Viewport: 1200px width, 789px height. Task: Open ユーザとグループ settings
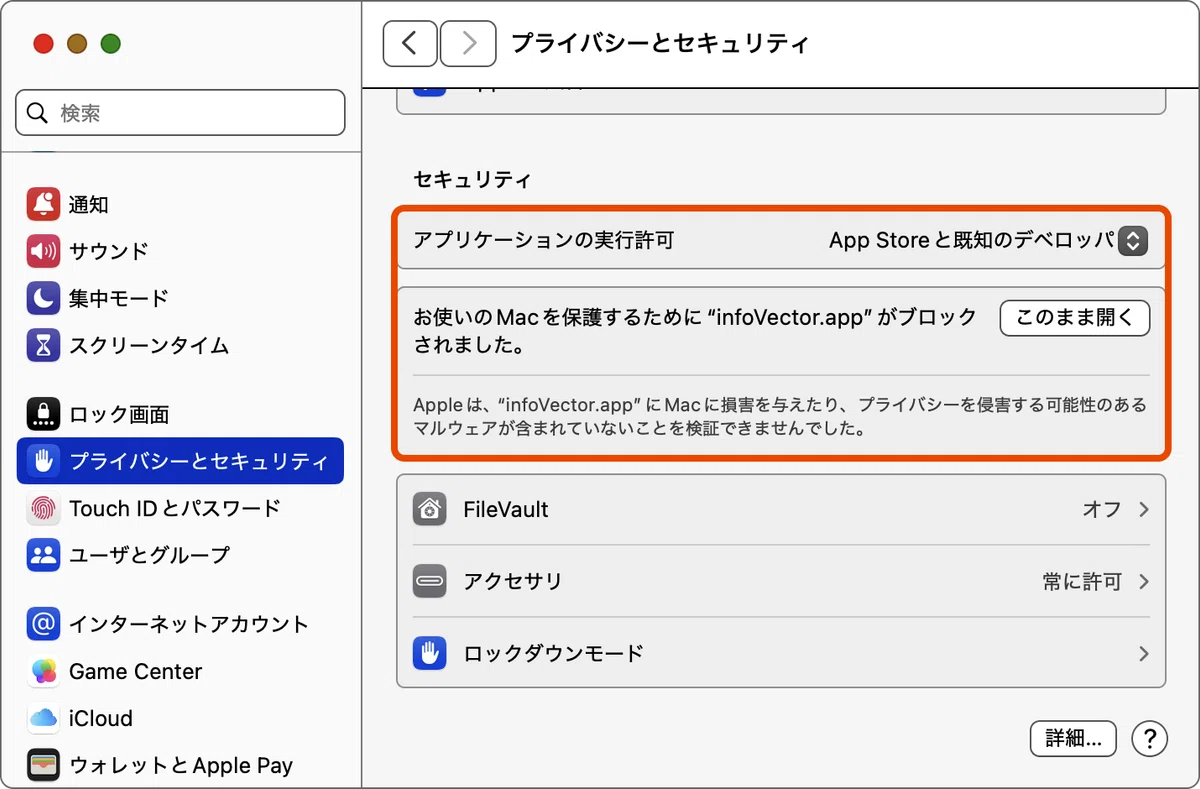[180, 555]
